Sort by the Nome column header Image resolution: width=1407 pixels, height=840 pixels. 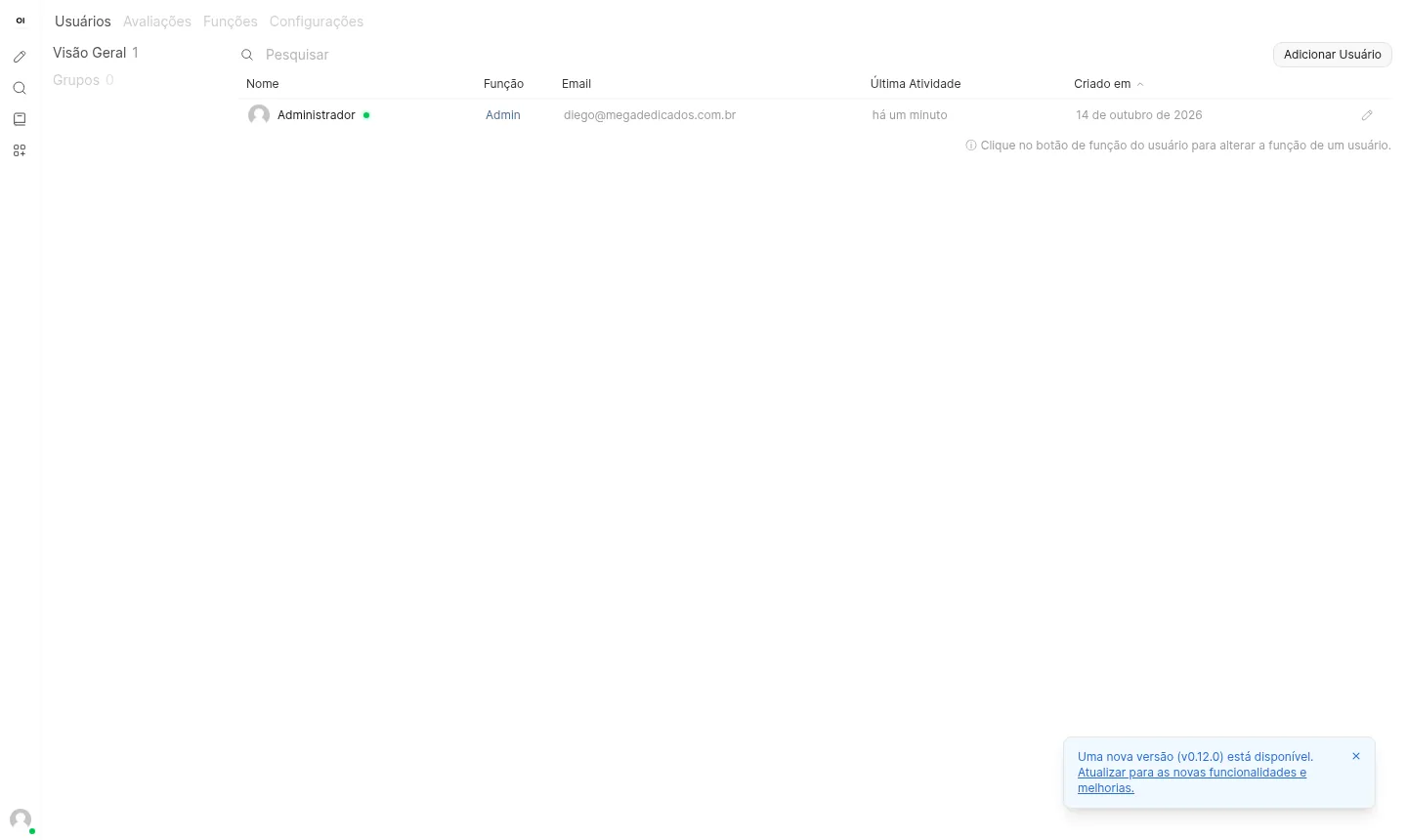[263, 84]
